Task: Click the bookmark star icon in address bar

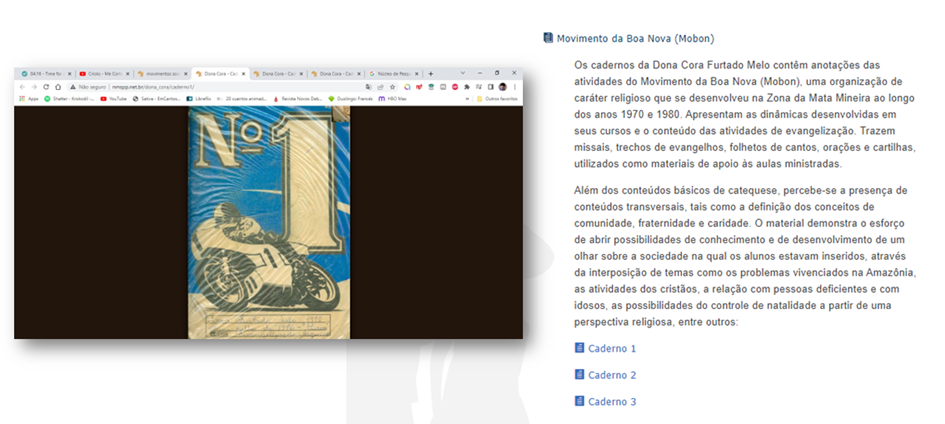Action: (x=392, y=87)
